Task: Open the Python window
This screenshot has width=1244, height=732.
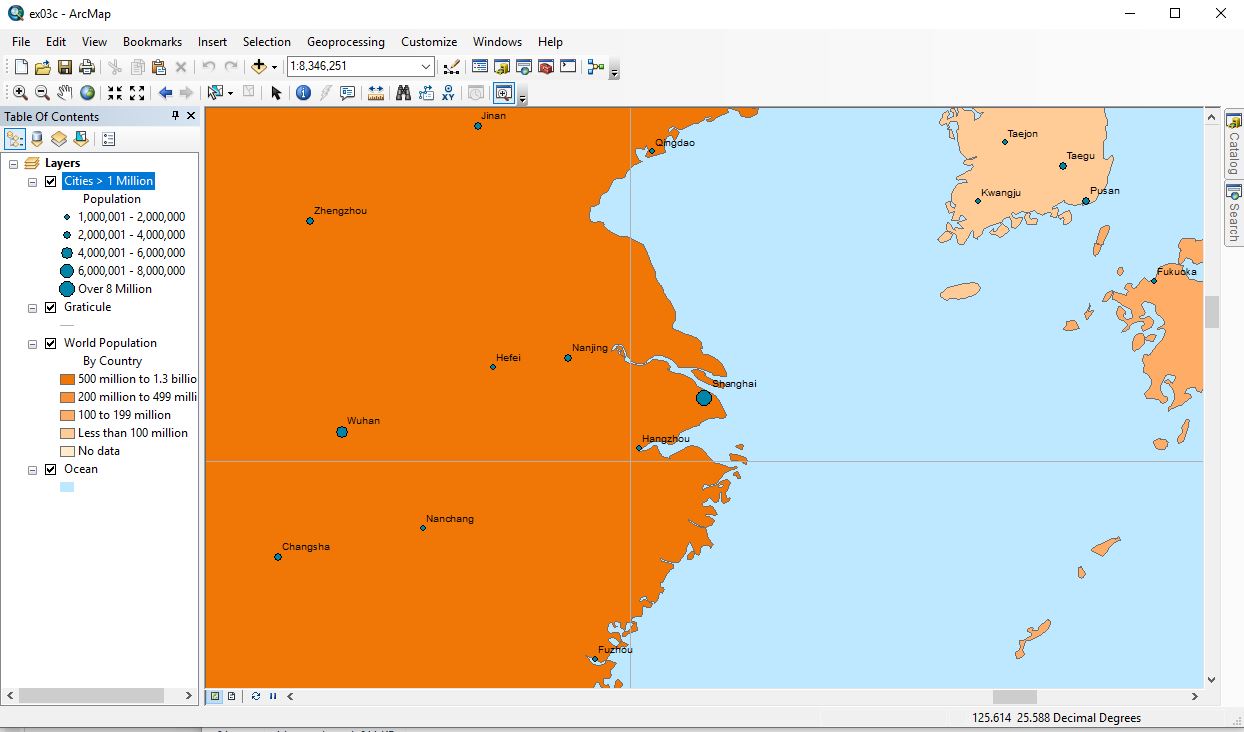Action: tap(568, 67)
